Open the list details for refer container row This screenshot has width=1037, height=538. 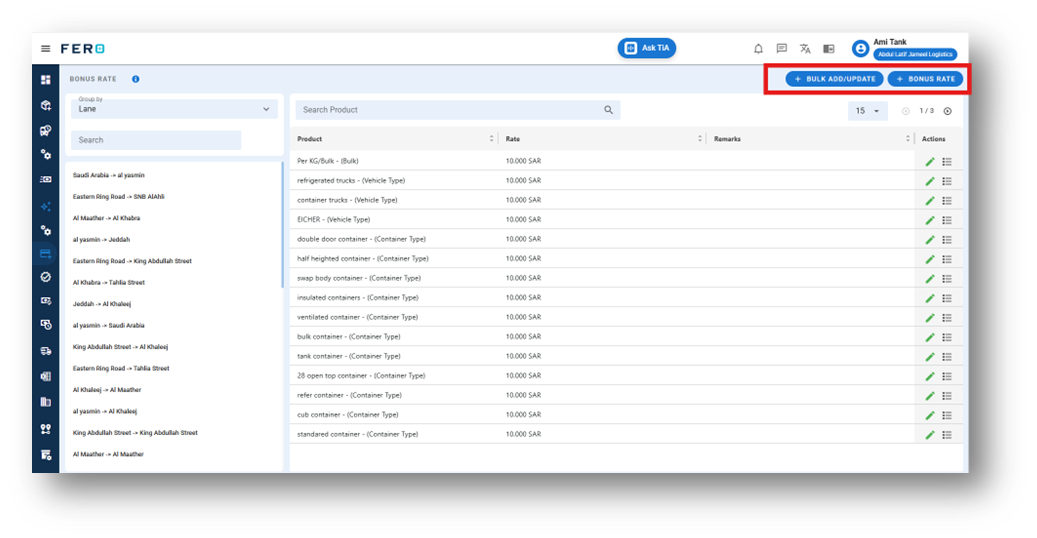(x=947, y=396)
